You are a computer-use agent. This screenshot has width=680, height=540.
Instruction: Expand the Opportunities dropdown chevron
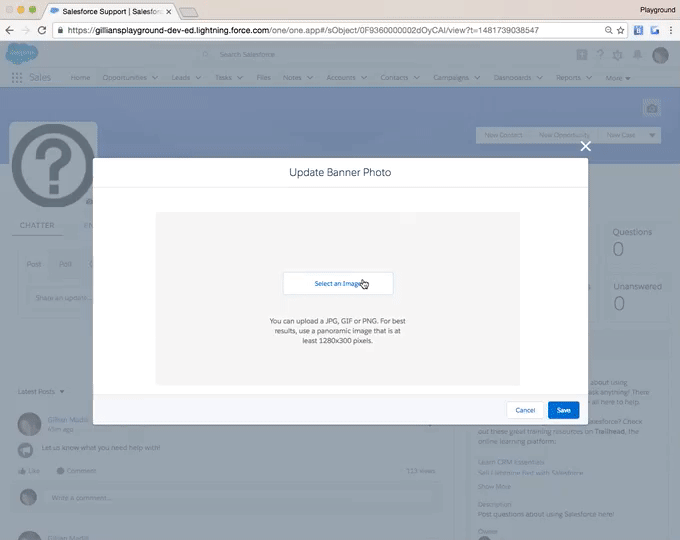pyautogui.click(x=155, y=78)
